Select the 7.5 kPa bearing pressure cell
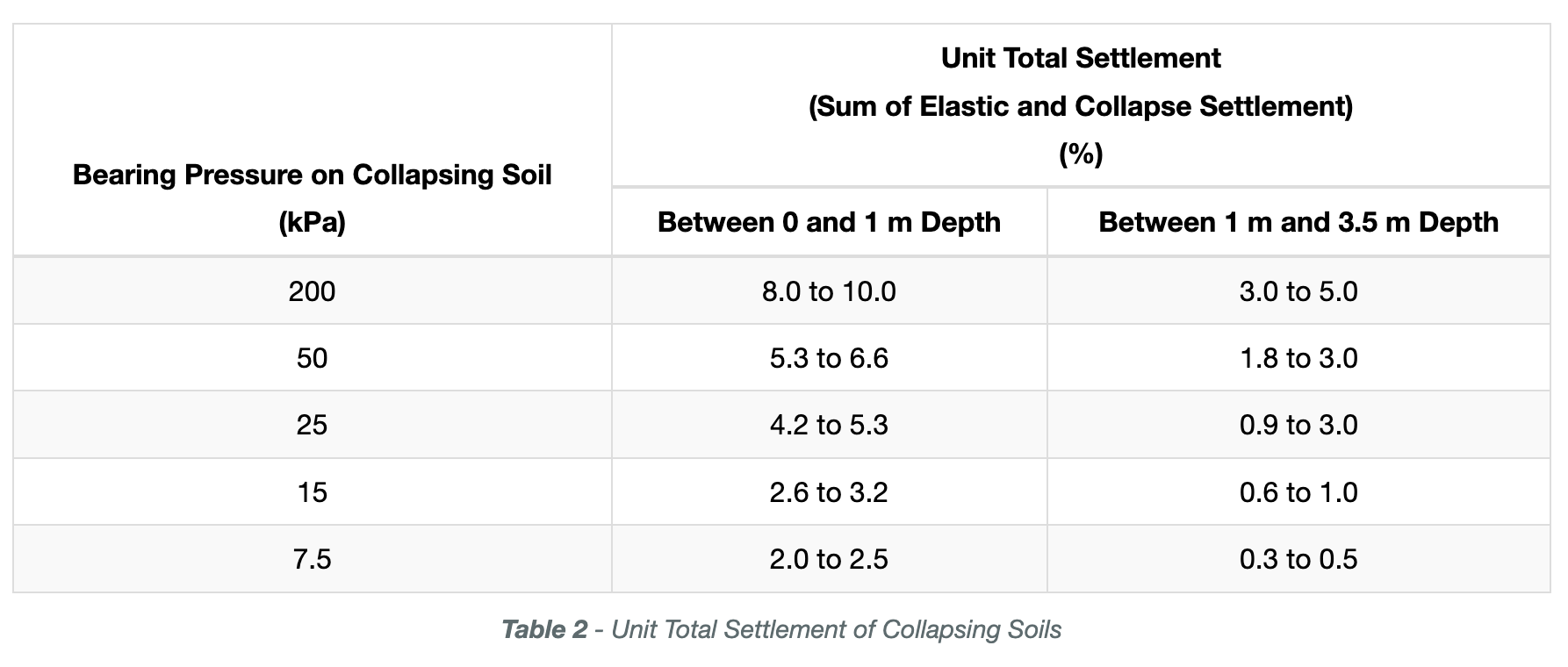1568x667 pixels. coord(312,559)
